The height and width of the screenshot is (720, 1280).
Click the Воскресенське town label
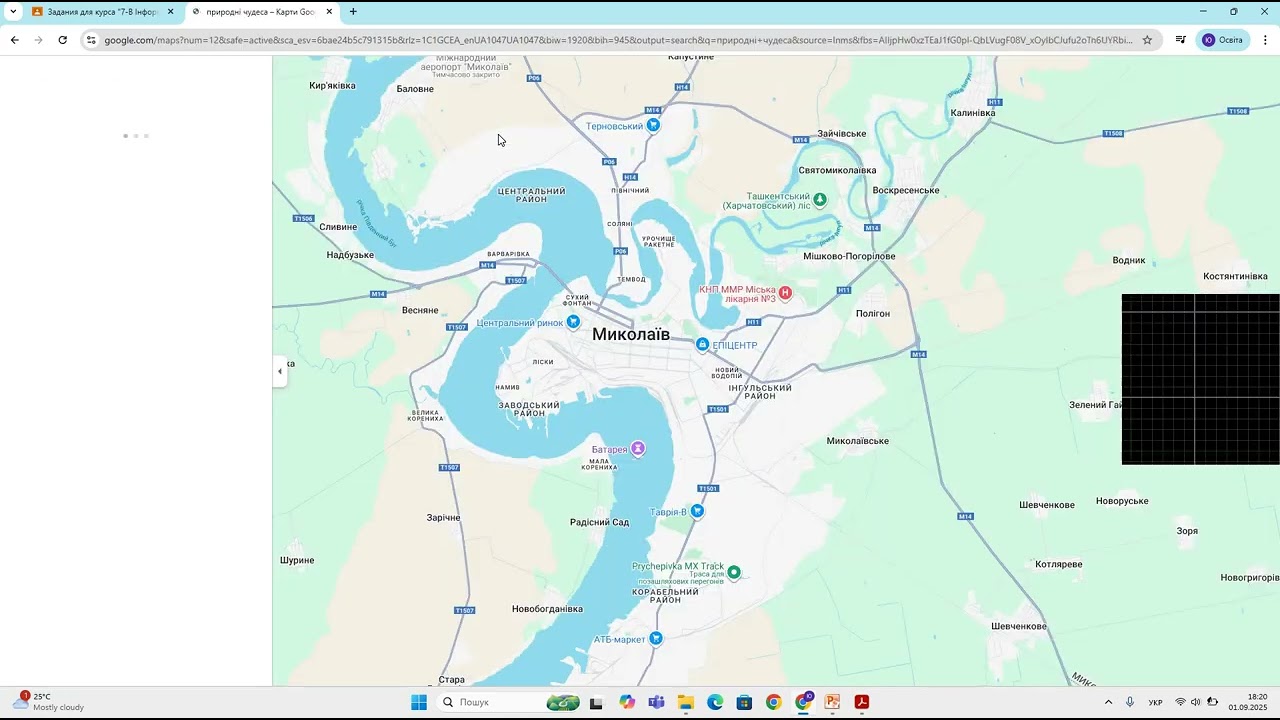tap(906, 190)
